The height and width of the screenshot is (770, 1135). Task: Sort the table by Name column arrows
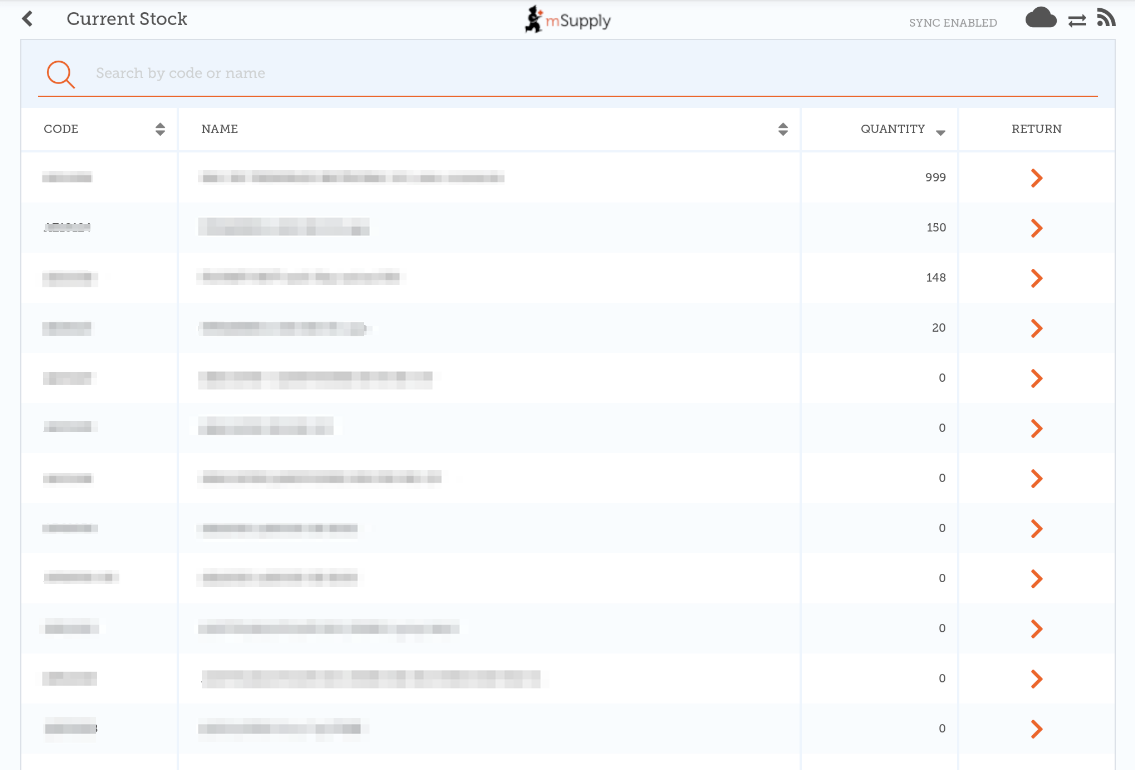coord(783,129)
